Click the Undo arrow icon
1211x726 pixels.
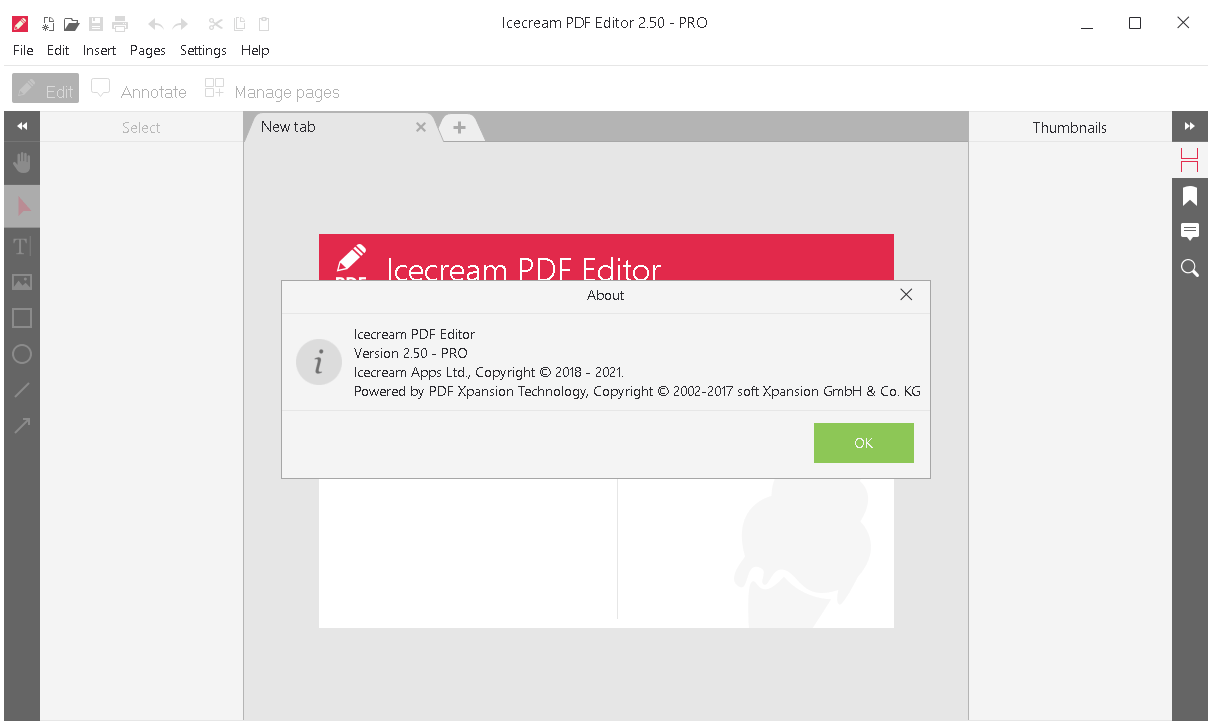click(155, 24)
